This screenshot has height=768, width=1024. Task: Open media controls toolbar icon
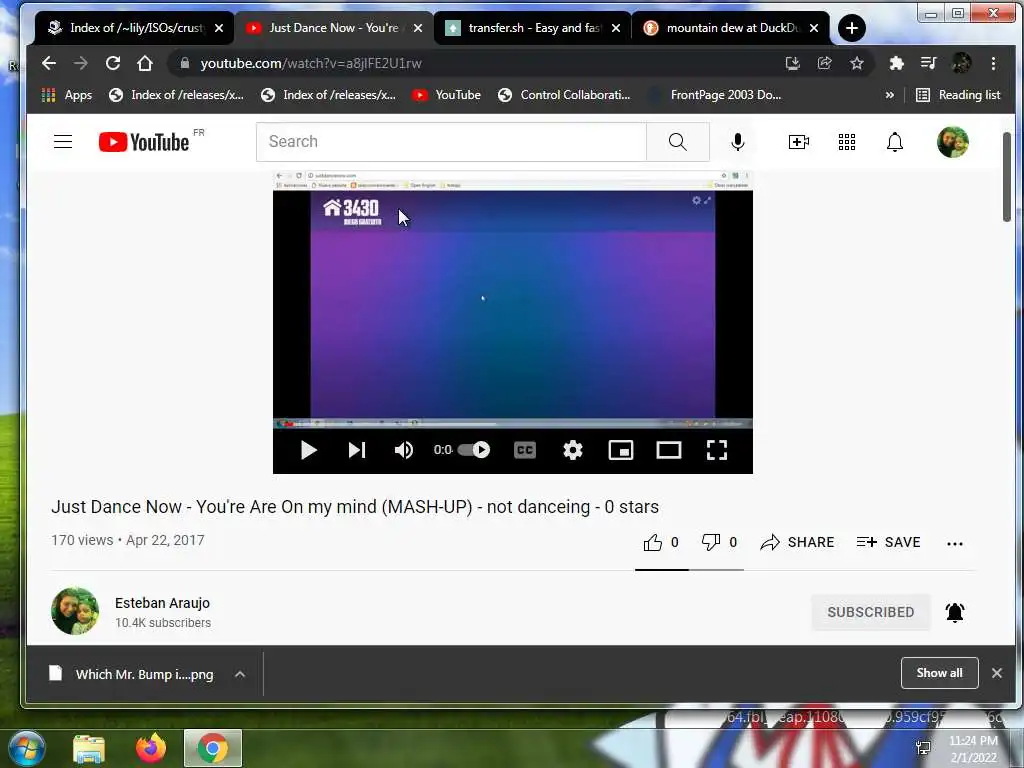pyautogui.click(x=929, y=63)
